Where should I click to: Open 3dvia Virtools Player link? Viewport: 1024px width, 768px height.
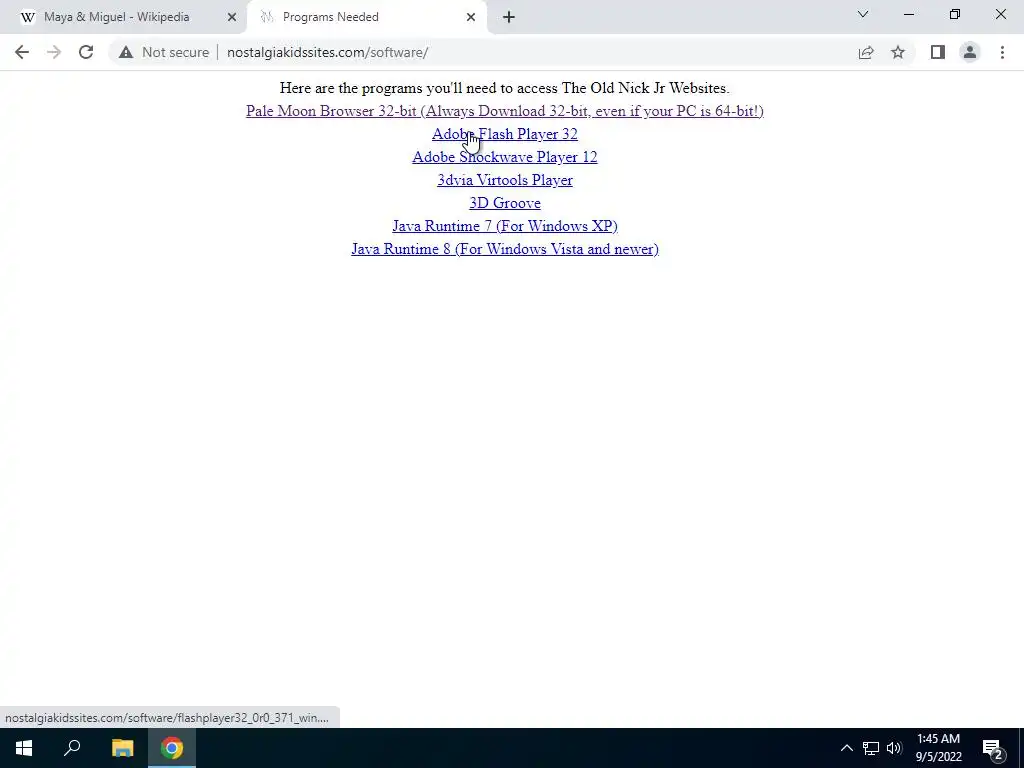pos(505,180)
